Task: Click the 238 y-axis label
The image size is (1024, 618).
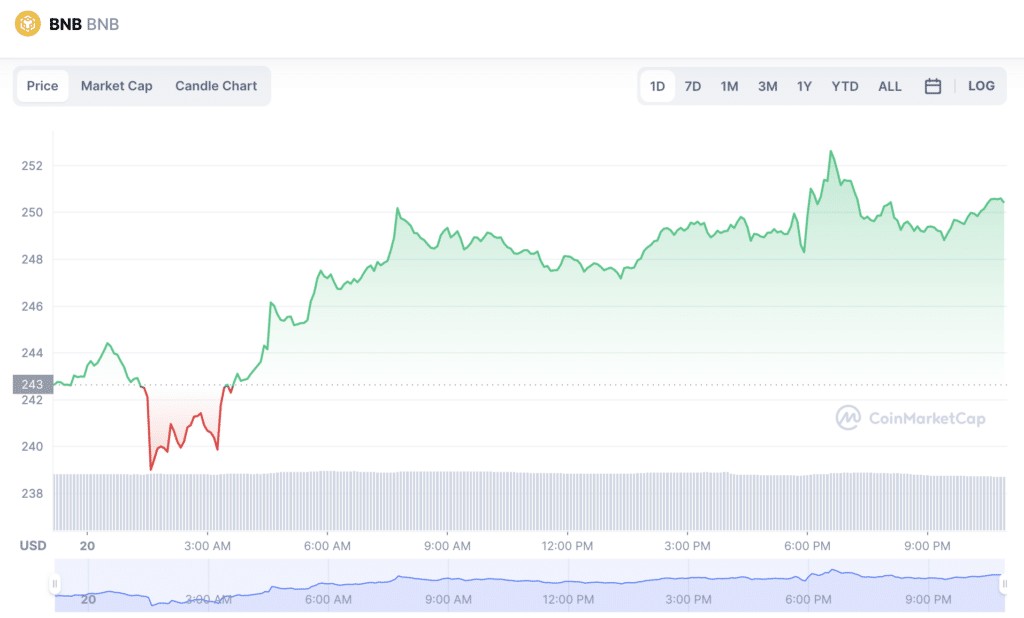Action: (32, 493)
